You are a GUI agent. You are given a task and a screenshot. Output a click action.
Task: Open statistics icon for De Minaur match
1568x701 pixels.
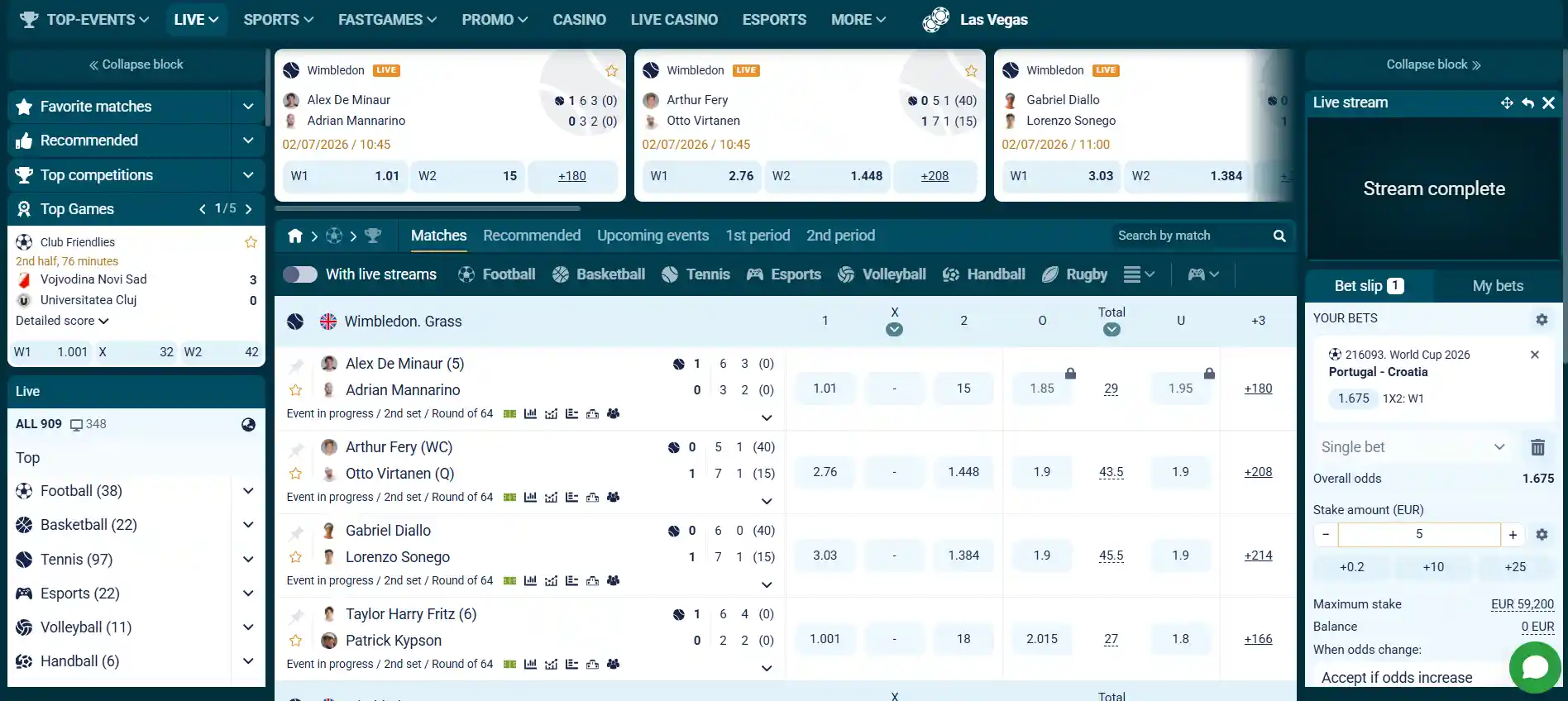click(x=530, y=413)
